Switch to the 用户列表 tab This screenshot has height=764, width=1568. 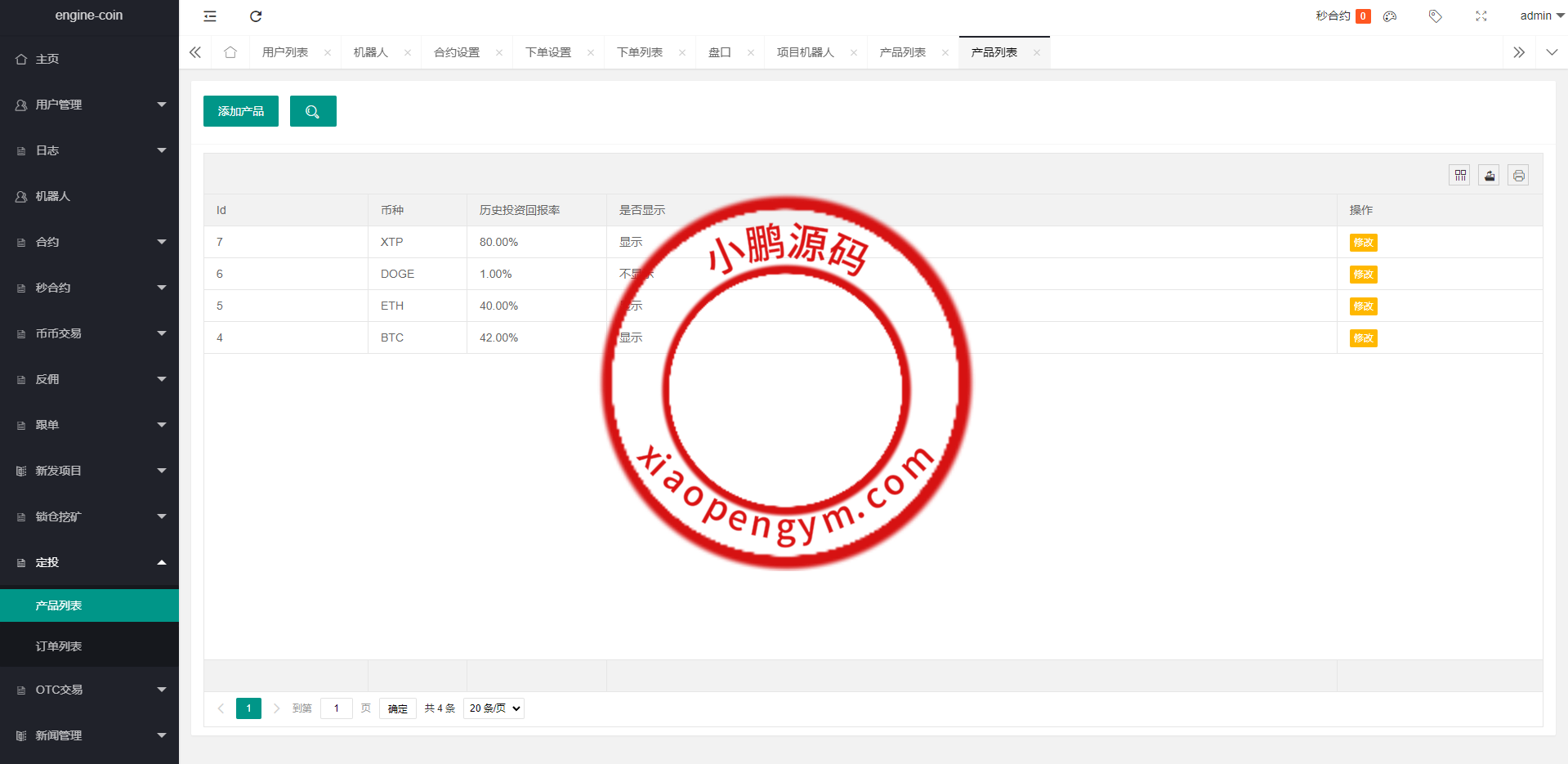[x=285, y=51]
